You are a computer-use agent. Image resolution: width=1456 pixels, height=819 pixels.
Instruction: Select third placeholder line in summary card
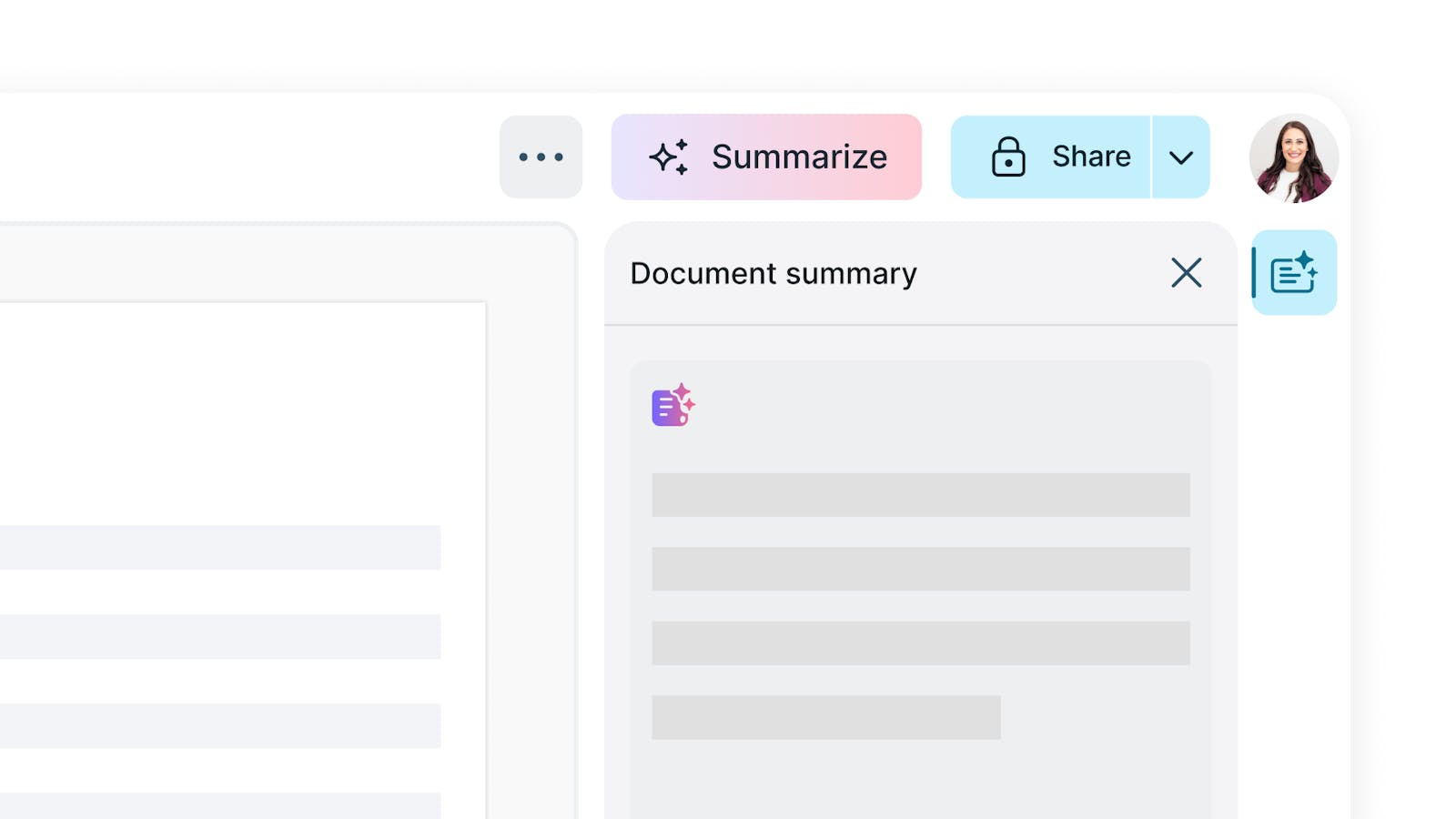click(920, 643)
